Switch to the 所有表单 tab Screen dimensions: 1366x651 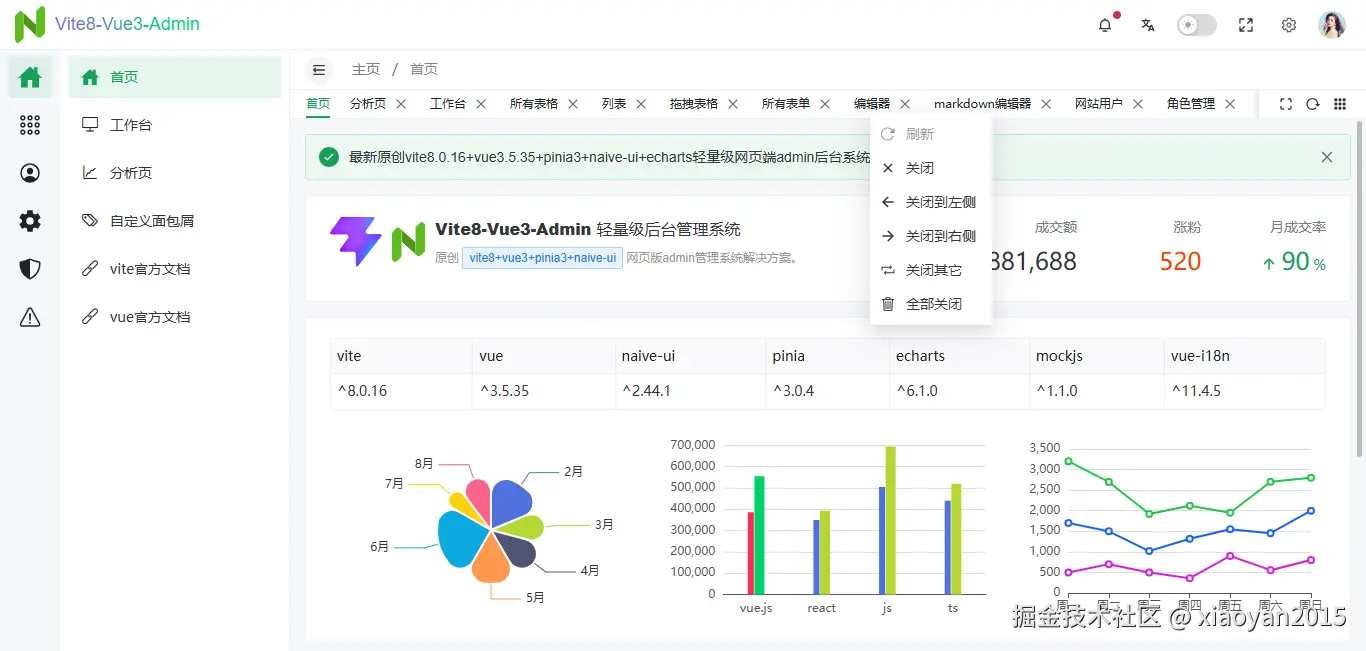(x=786, y=103)
